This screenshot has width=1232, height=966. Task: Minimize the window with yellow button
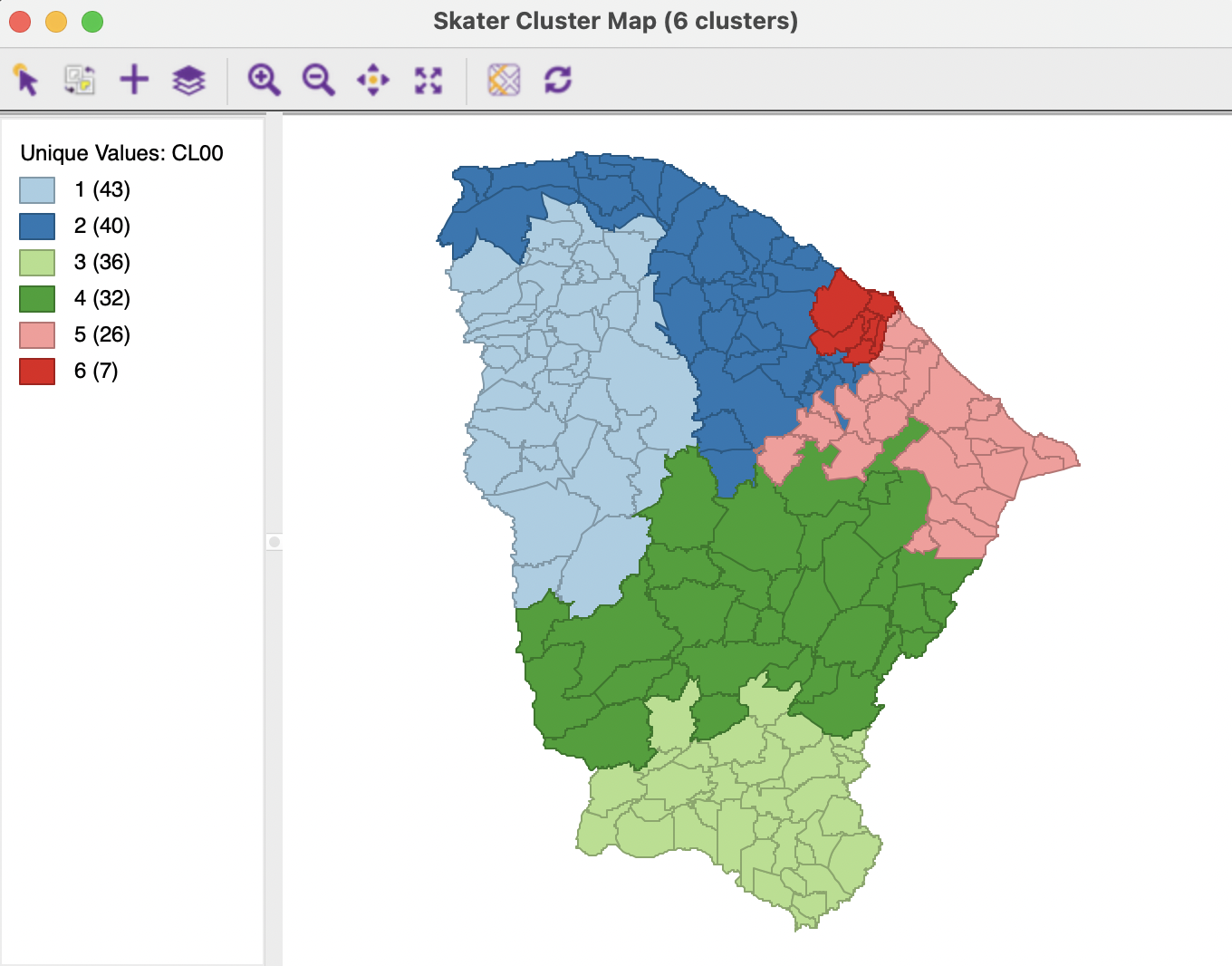(56, 21)
